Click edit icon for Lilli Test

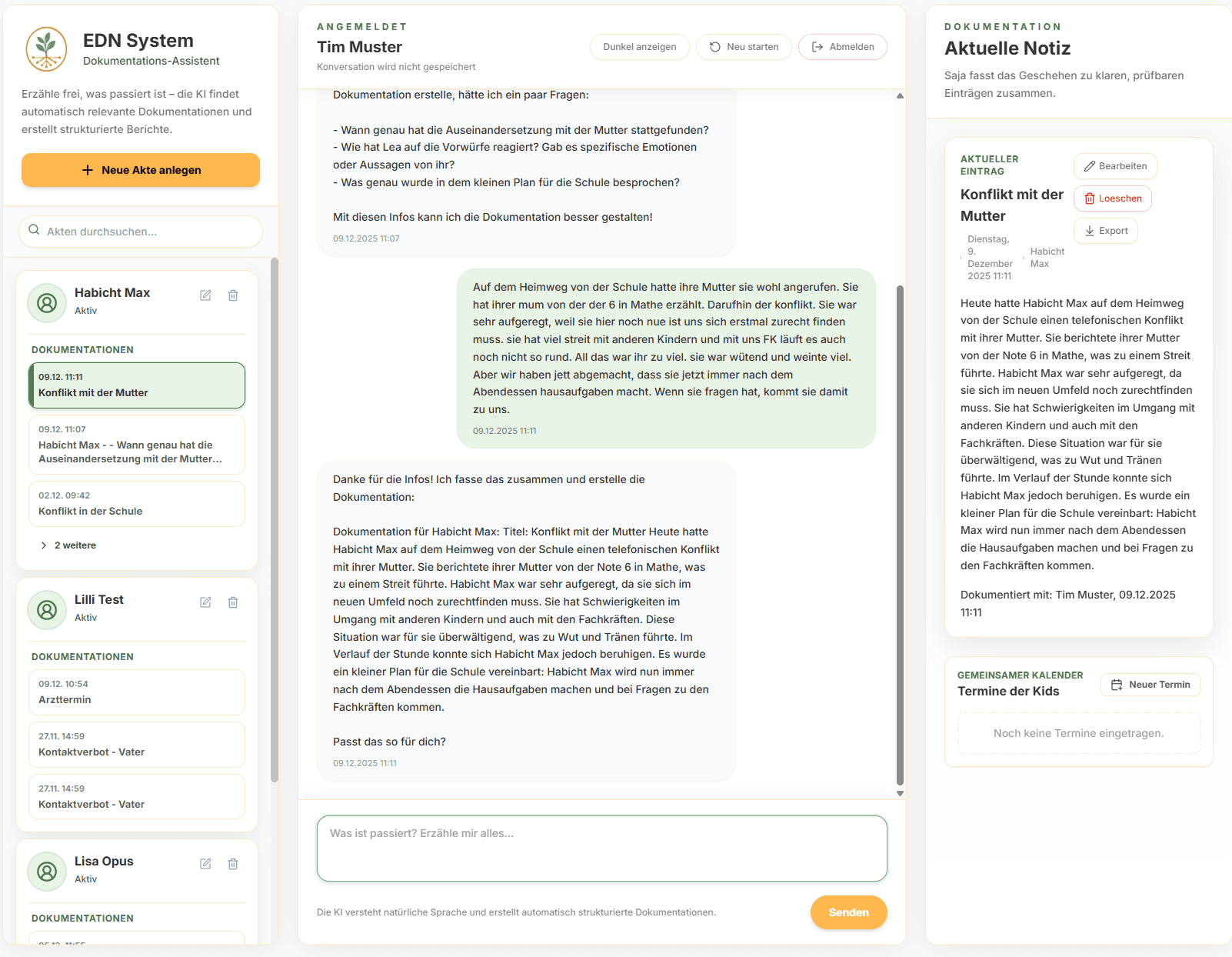pos(205,602)
